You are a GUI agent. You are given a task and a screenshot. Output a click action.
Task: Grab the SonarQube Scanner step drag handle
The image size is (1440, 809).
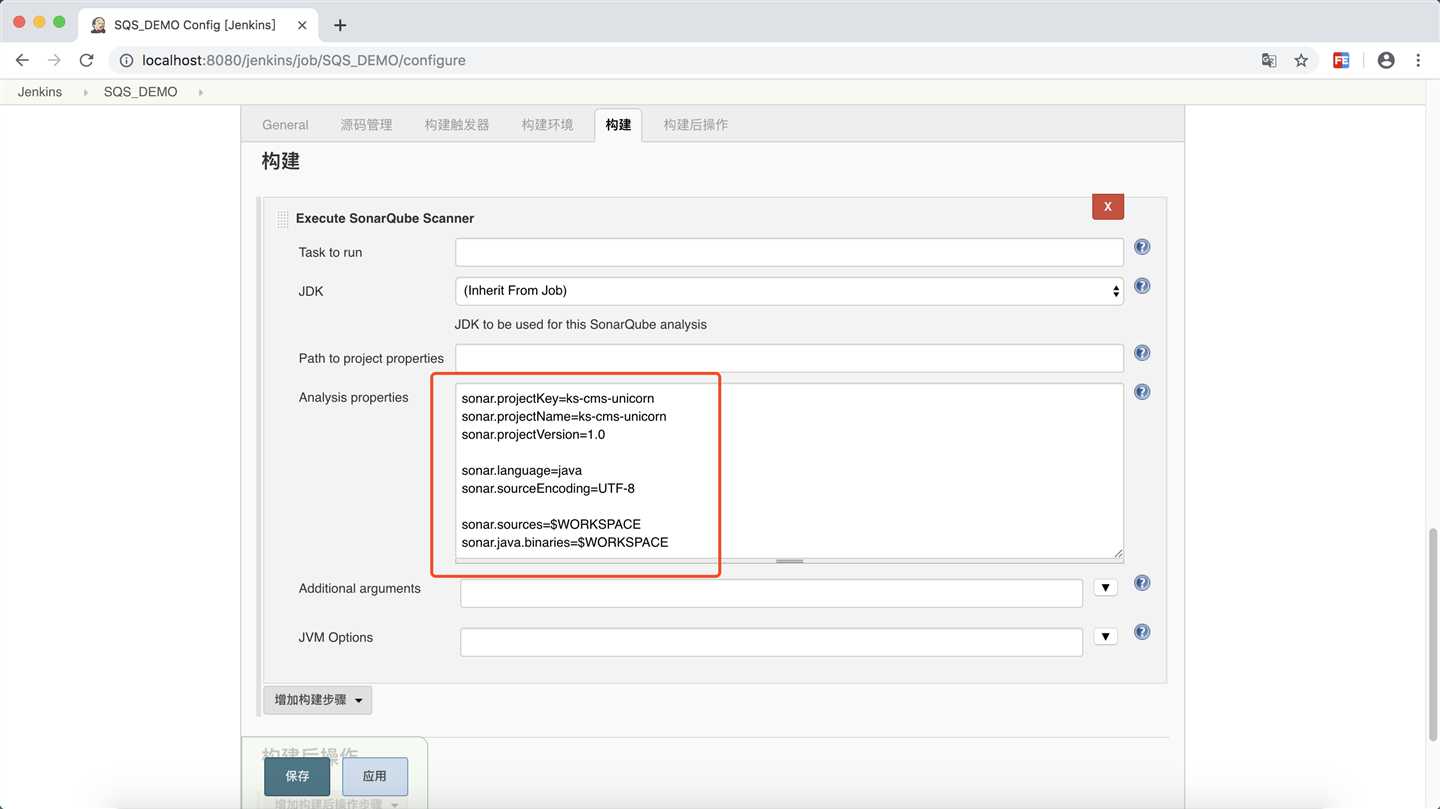click(283, 219)
